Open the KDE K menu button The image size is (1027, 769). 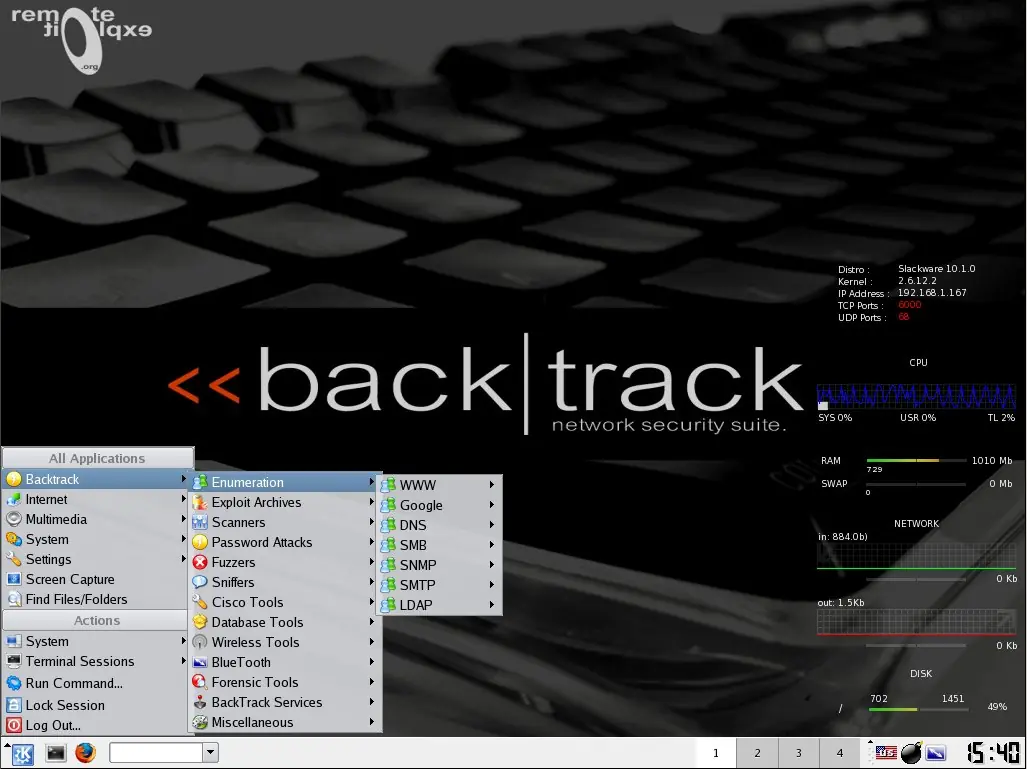[x=22, y=753]
